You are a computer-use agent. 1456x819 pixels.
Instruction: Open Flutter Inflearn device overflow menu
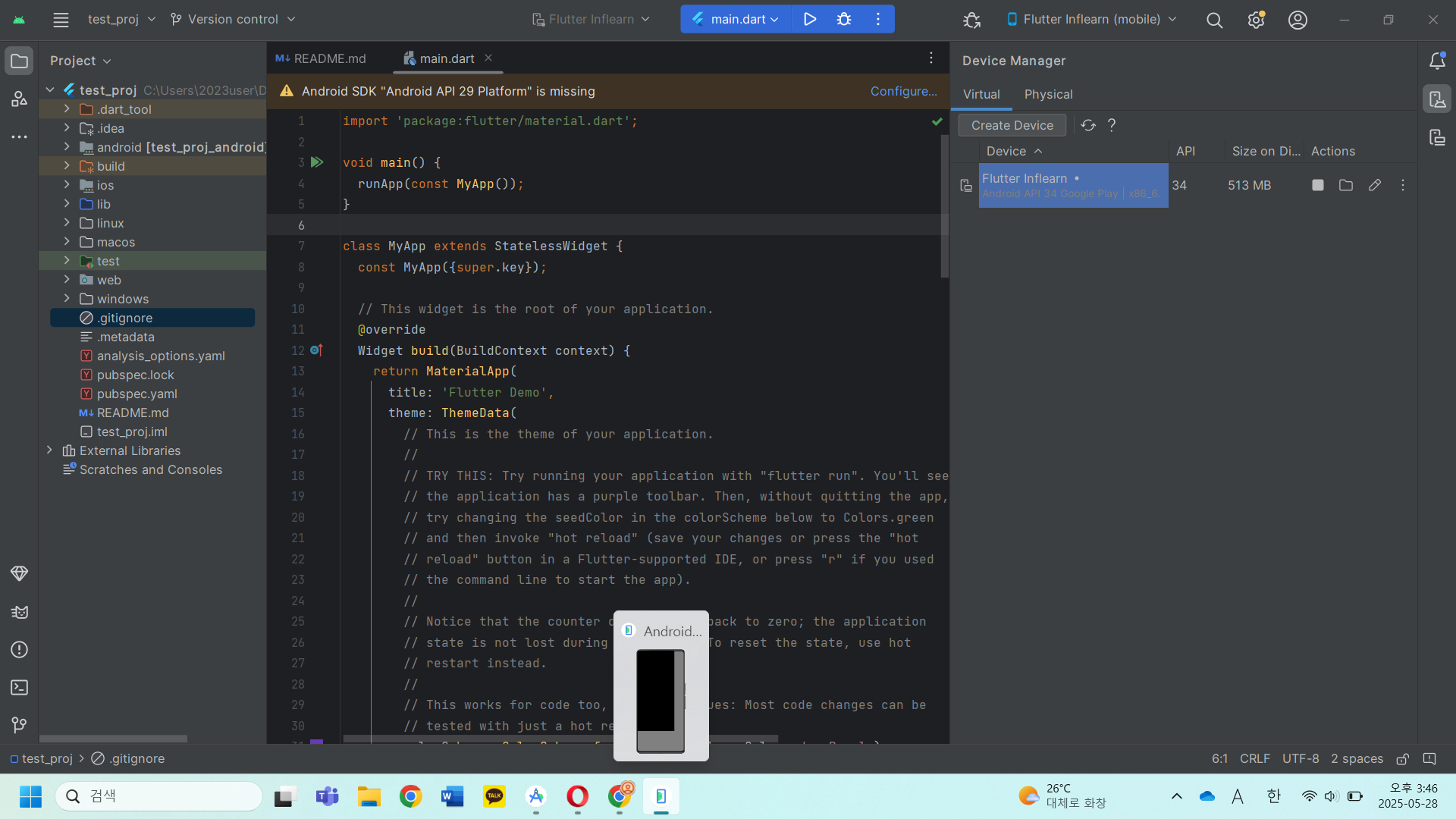click(1403, 185)
